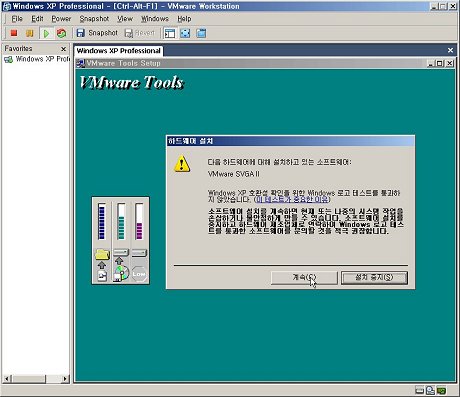Click the Revert toolbar button
This screenshot has height=397, width=460.
[x=140, y=33]
